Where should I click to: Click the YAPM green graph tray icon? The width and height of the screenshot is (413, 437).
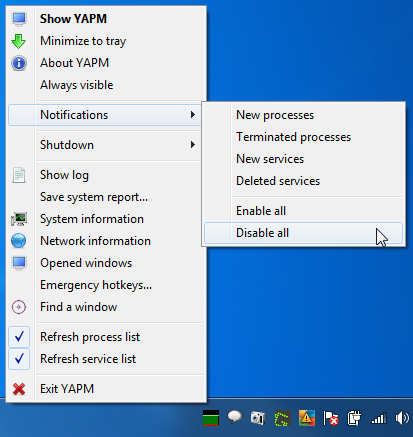[211, 418]
